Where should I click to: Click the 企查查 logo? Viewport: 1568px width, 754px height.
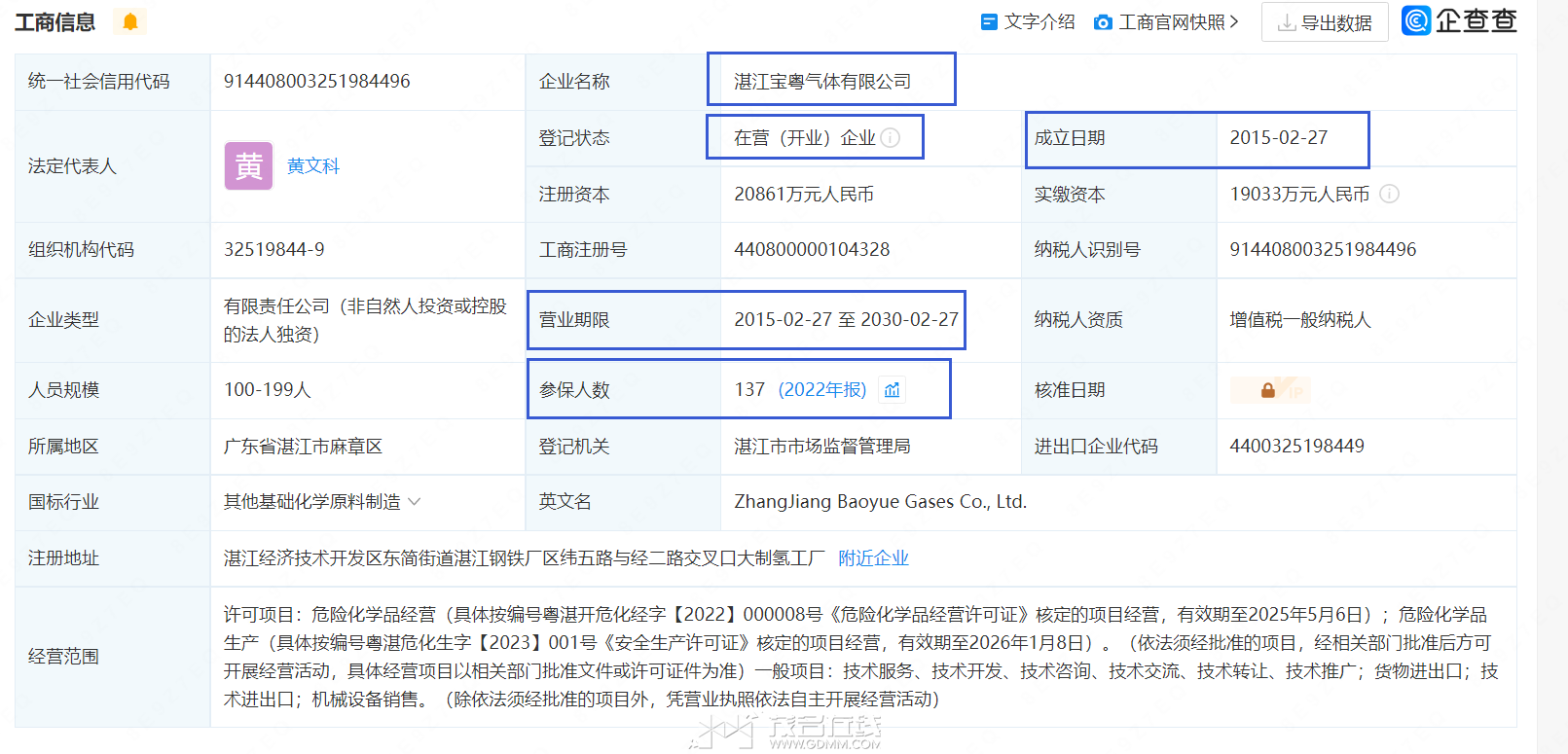[x=1459, y=20]
